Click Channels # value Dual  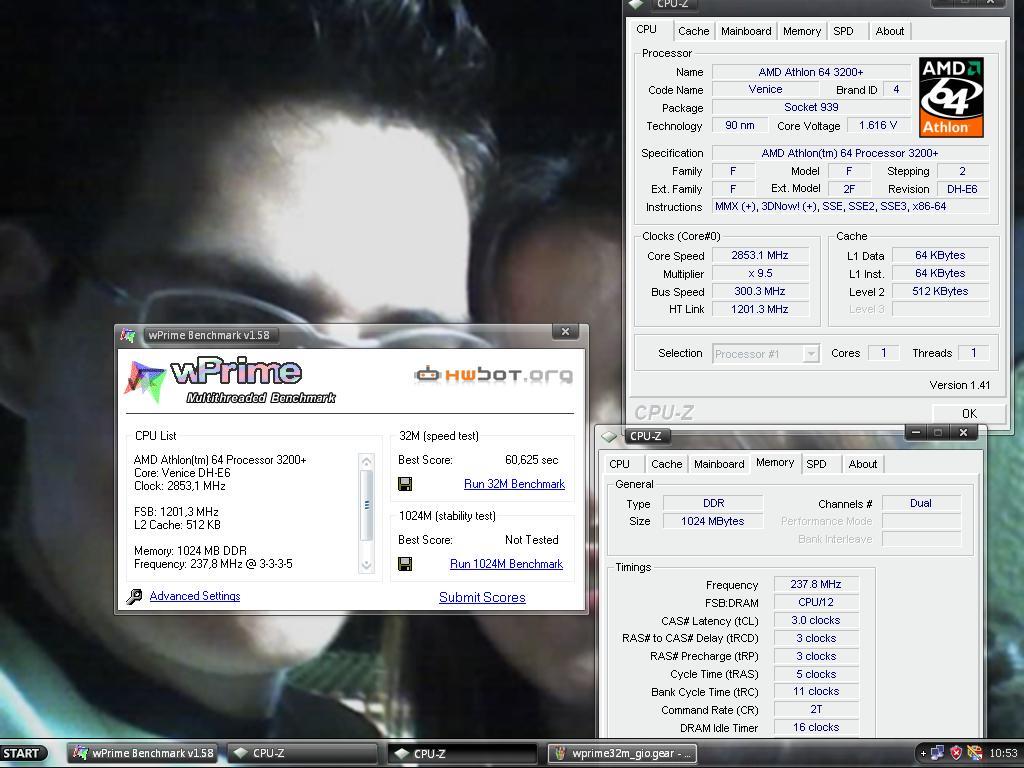[921, 503]
